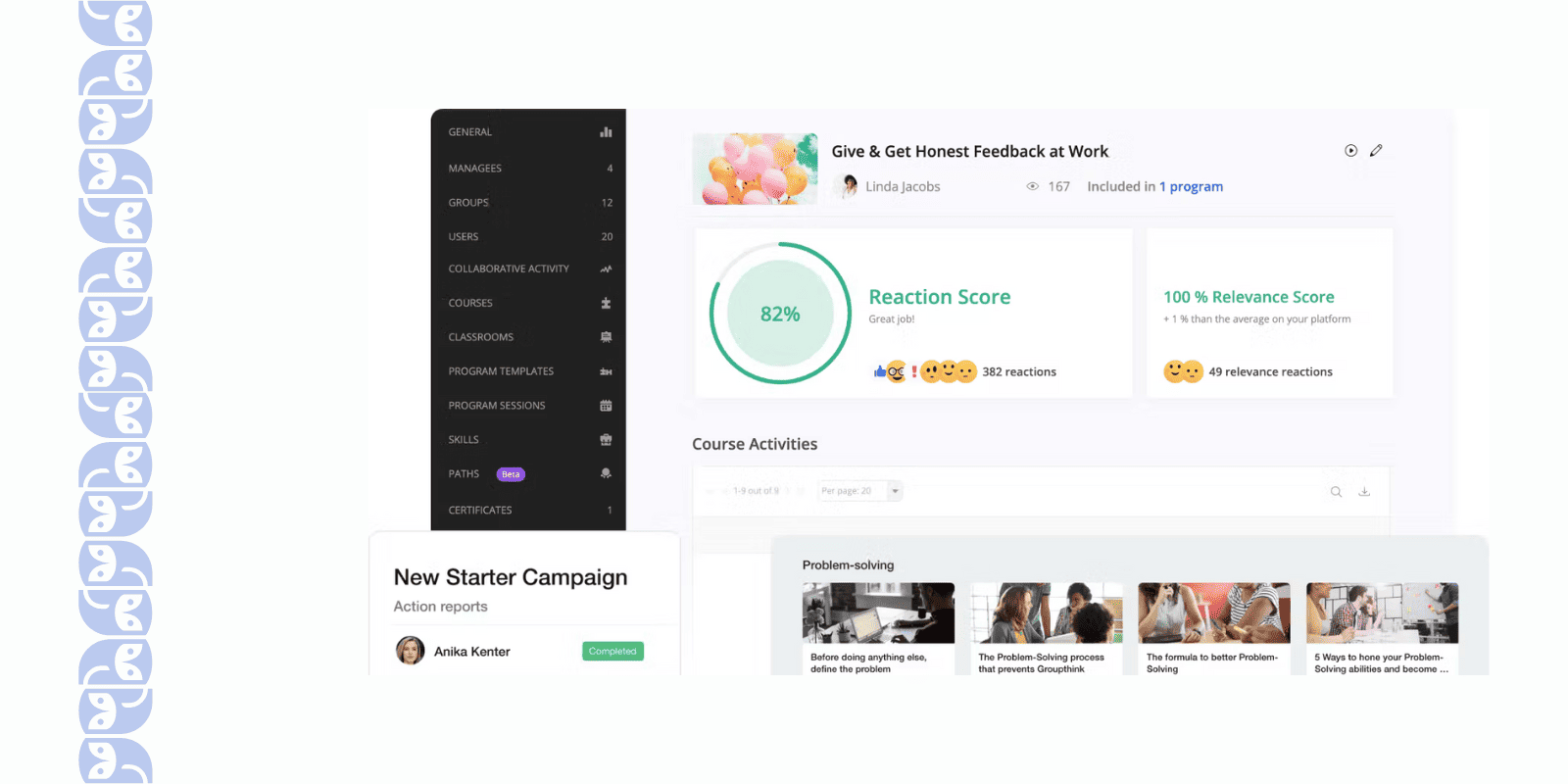Screen dimensions: 1568x784
Task: Click the download icon in Course Activities
Action: [1364, 492]
